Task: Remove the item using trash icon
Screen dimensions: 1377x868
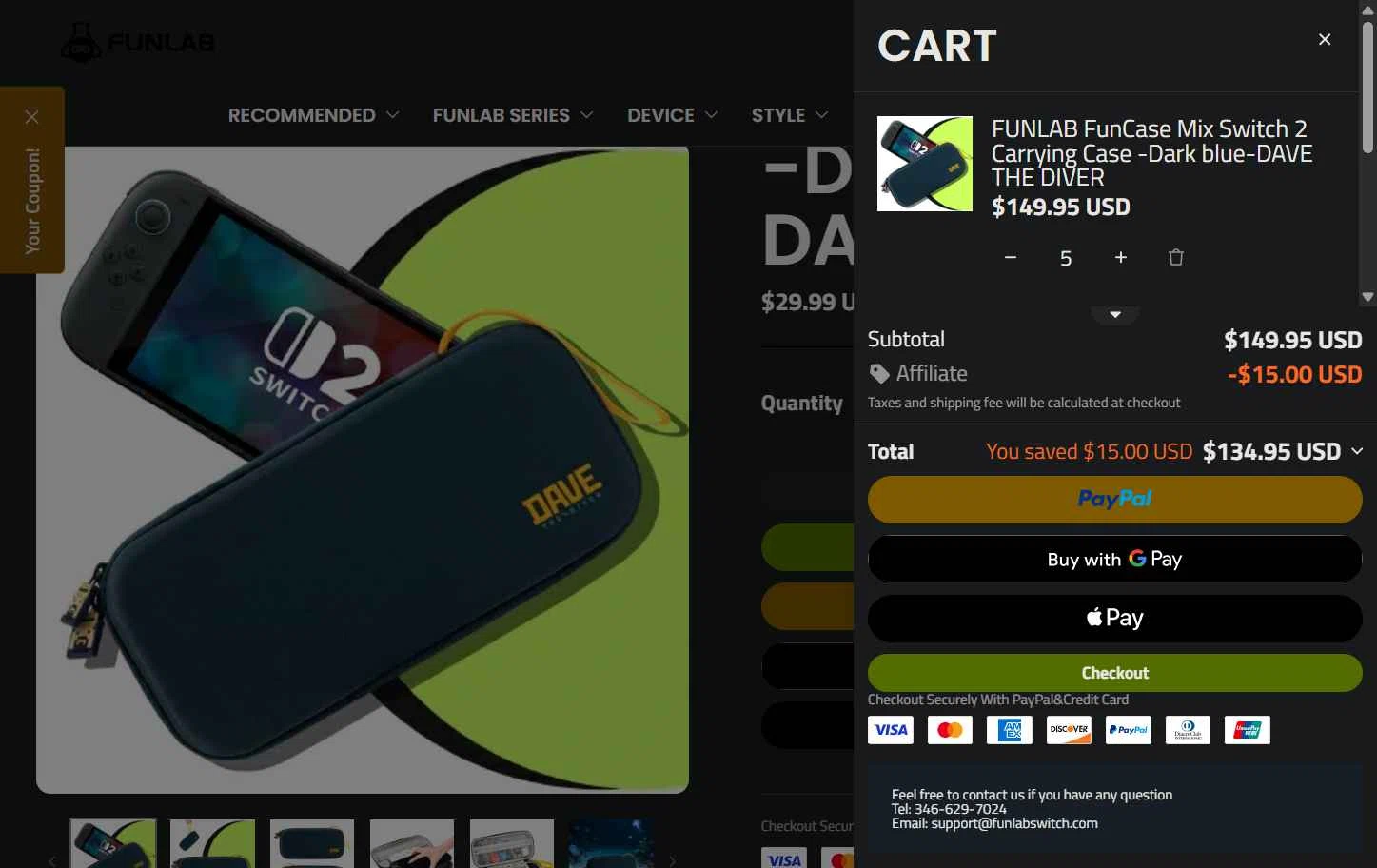Action: click(1176, 258)
